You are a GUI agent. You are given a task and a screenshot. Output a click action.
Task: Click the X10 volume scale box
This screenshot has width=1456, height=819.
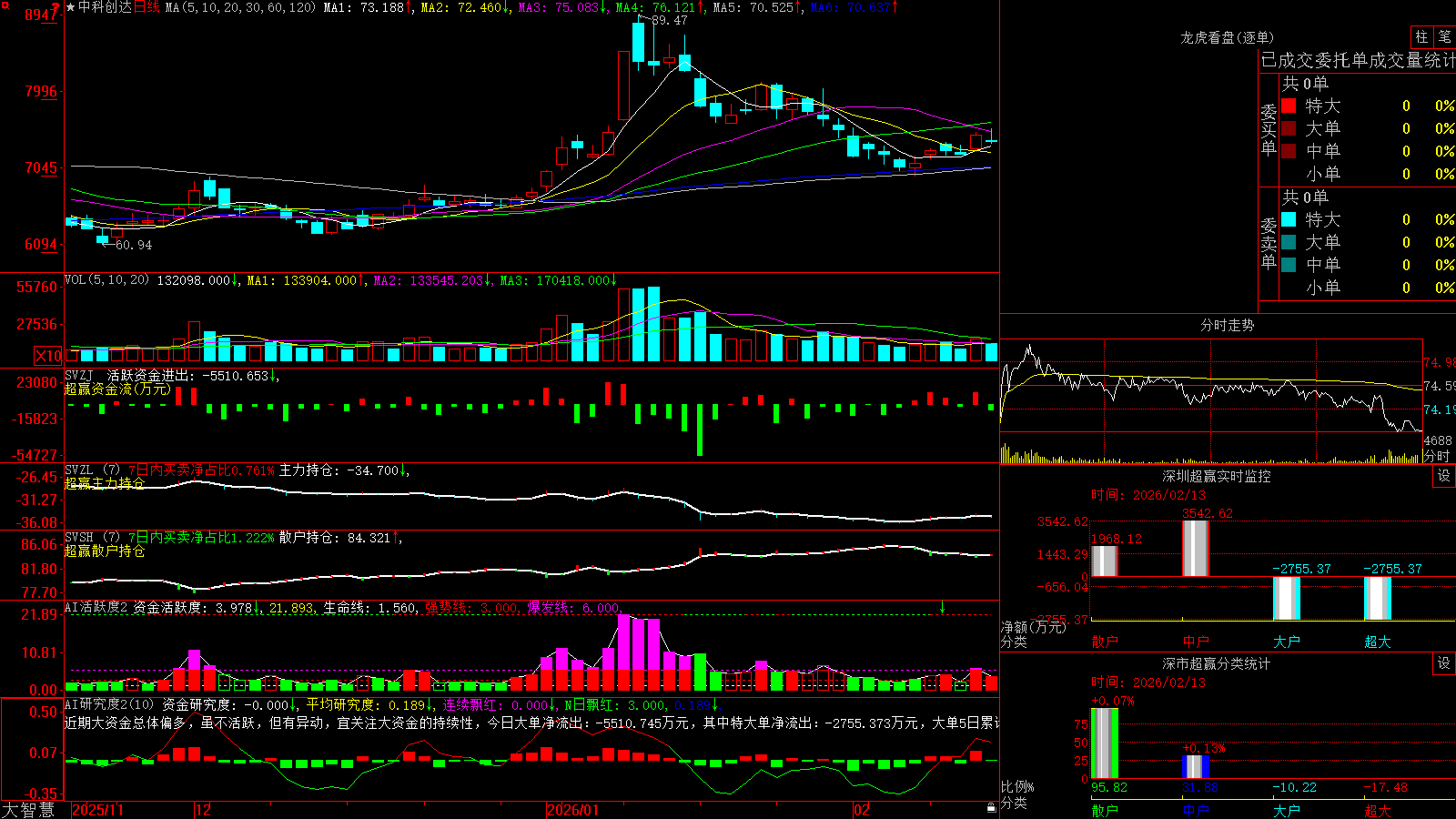coord(48,356)
